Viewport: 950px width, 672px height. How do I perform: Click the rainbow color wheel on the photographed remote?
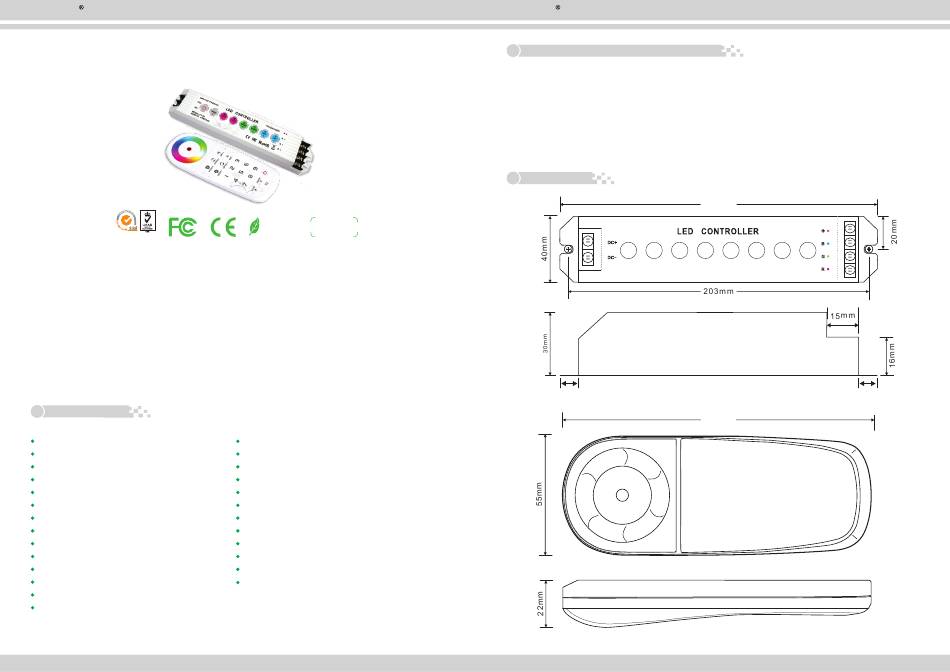188,148
